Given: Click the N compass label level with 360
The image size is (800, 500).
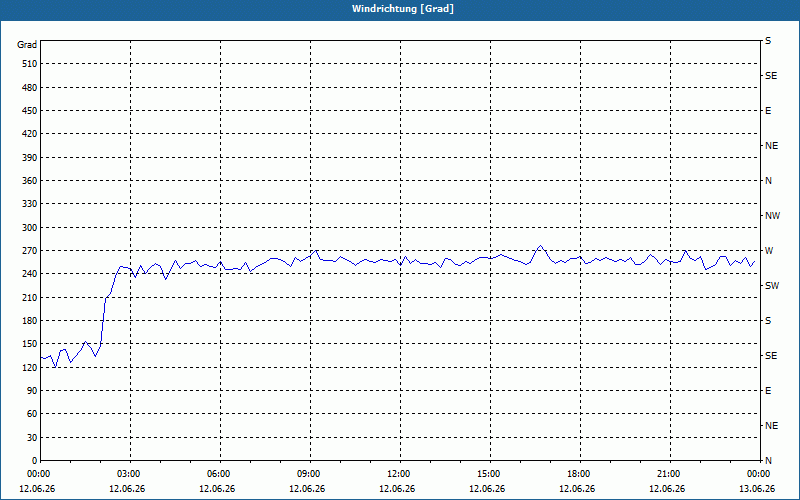Looking at the screenshot, I should click(768, 181).
